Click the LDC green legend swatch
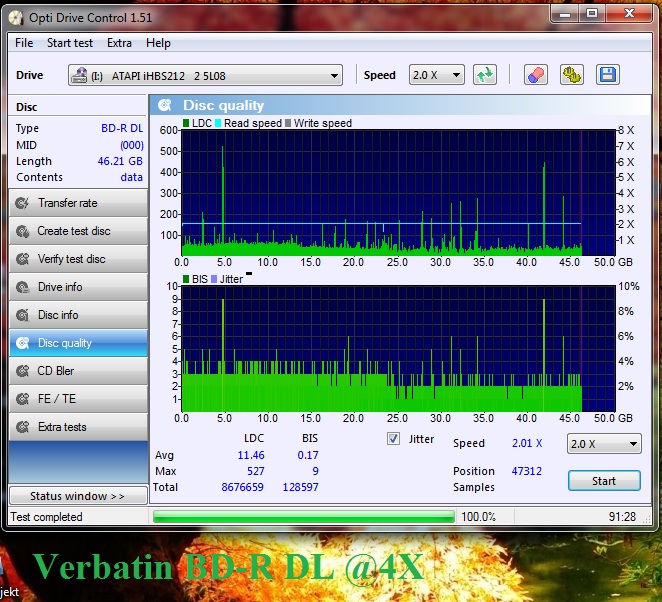662x602 pixels. (x=186, y=123)
